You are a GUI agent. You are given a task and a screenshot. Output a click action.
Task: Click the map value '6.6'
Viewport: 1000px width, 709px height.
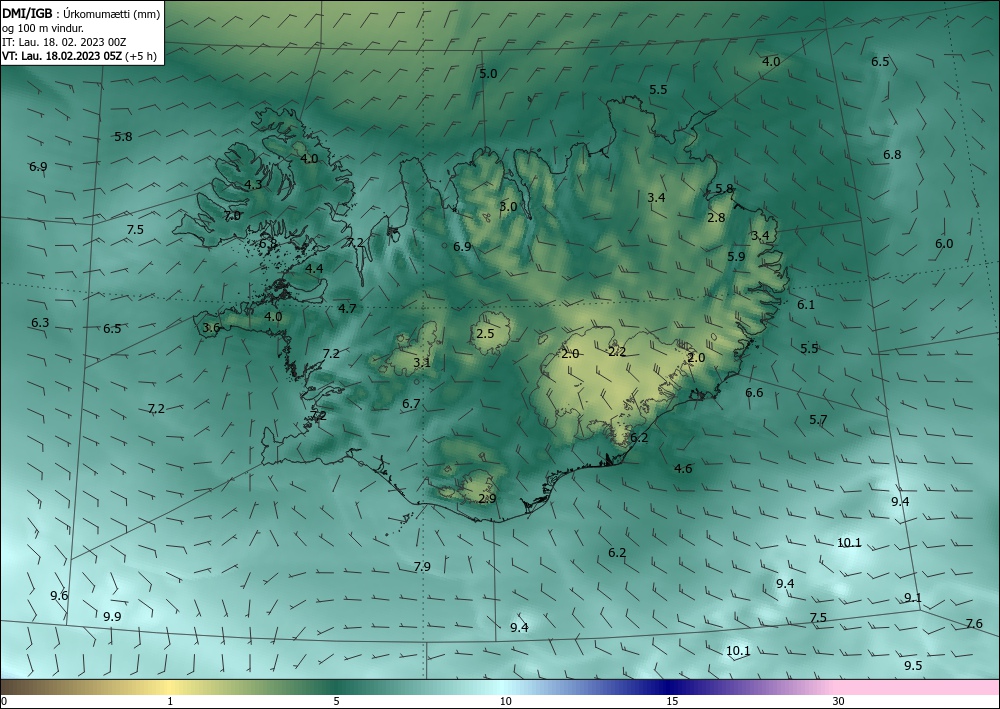[x=754, y=393]
